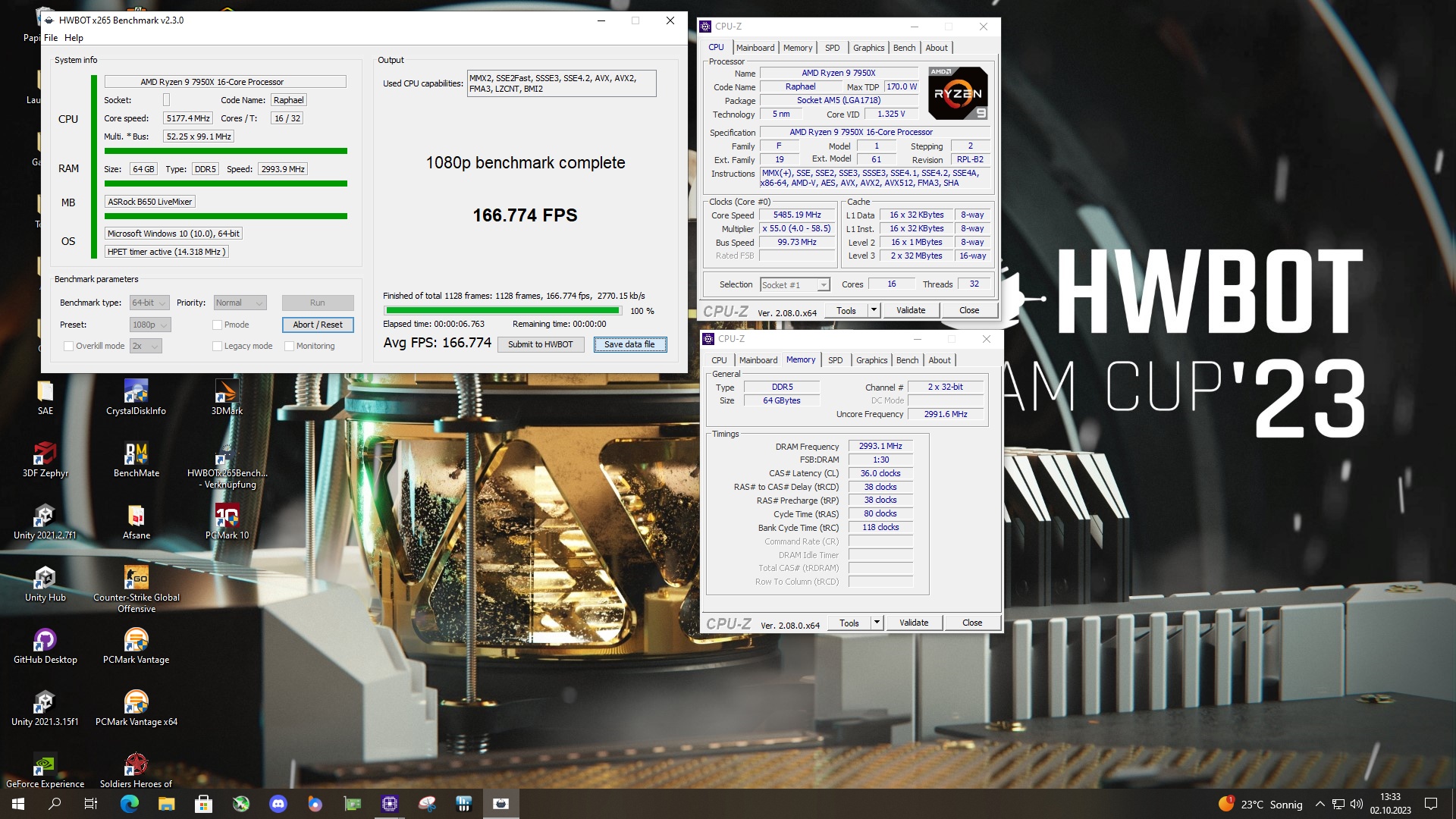Switch to CPU-Z taskbar icon
The height and width of the screenshot is (819, 1456).
[390, 804]
